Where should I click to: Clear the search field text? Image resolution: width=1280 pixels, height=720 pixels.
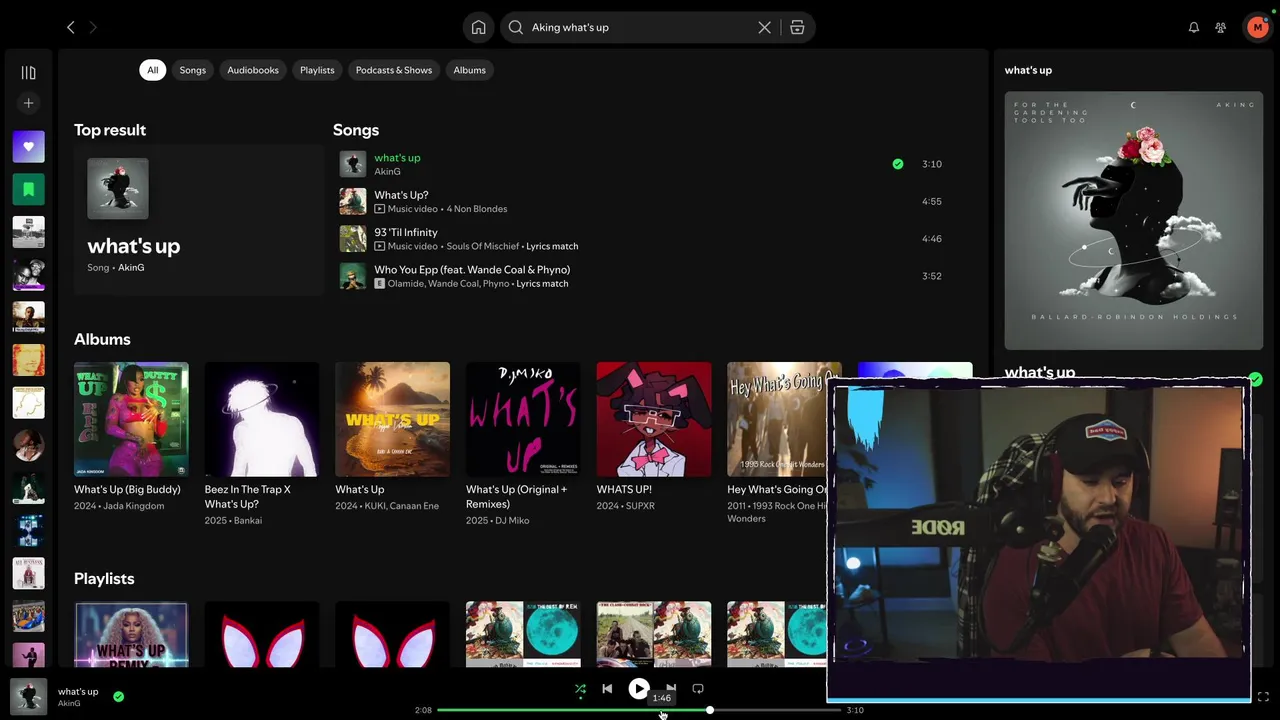(x=764, y=28)
